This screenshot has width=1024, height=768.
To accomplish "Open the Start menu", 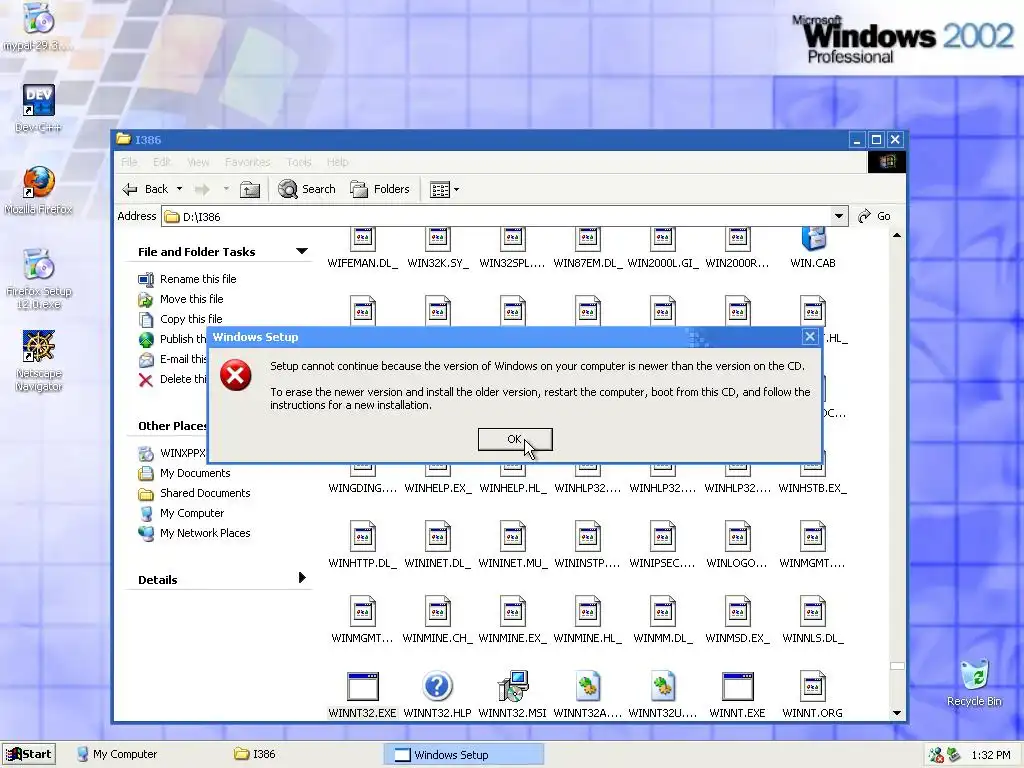I will point(28,754).
